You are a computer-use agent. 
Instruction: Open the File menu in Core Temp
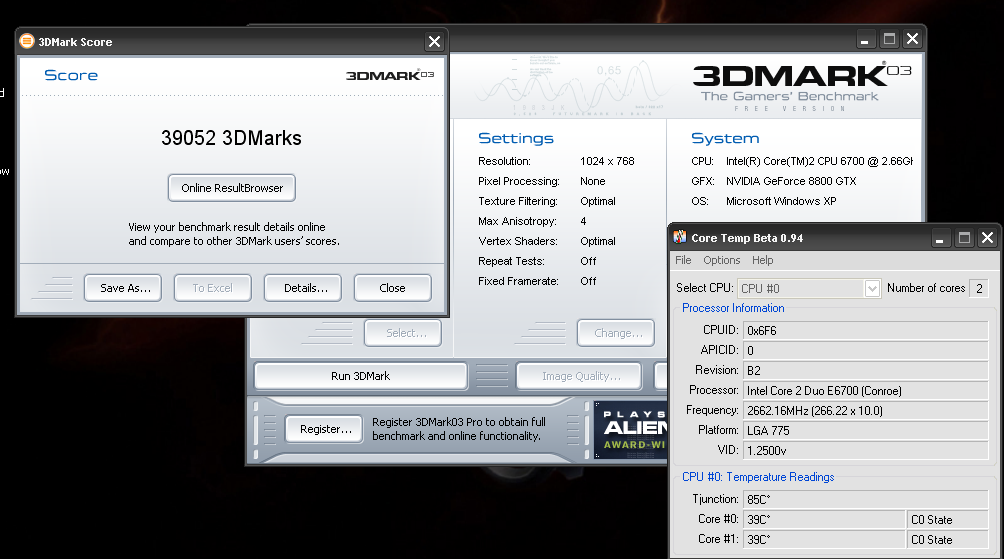[x=683, y=260]
